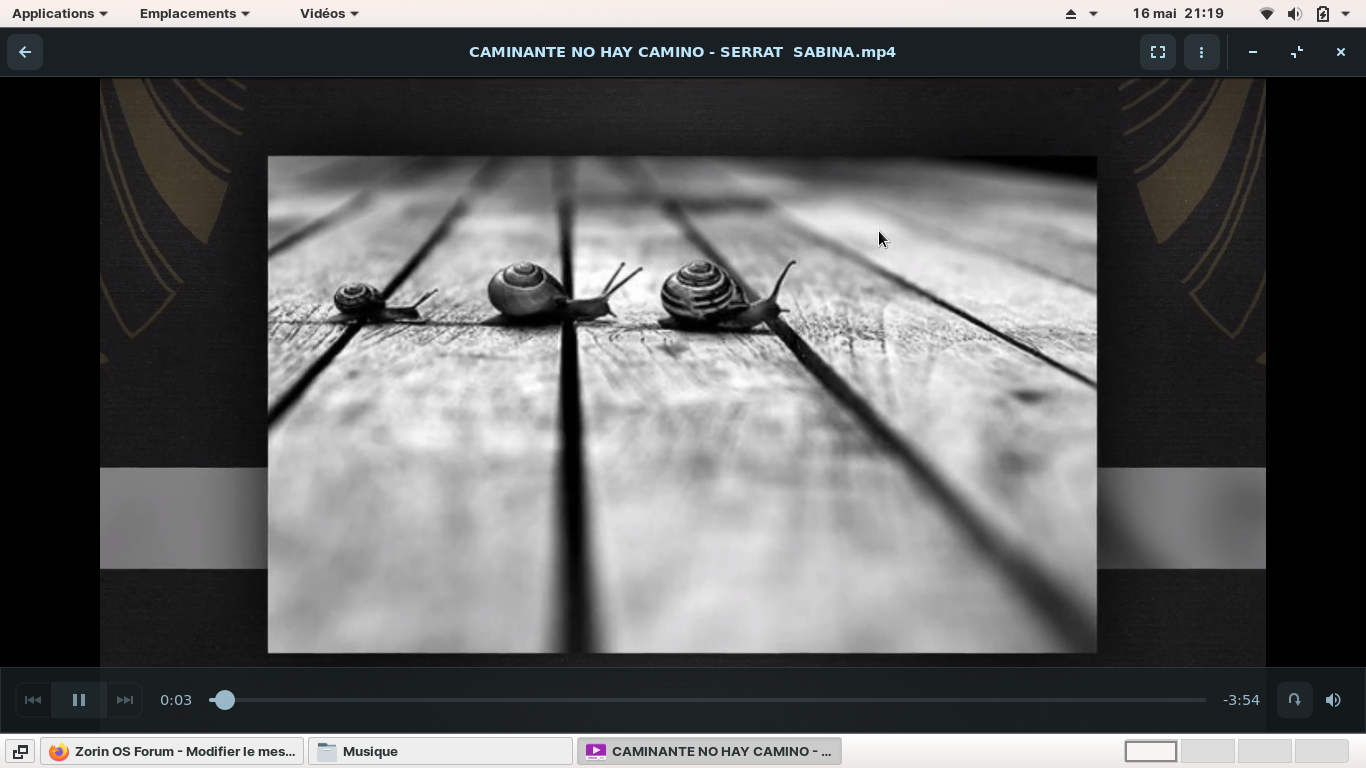
Task: Open the Applications menu
Action: 59,13
